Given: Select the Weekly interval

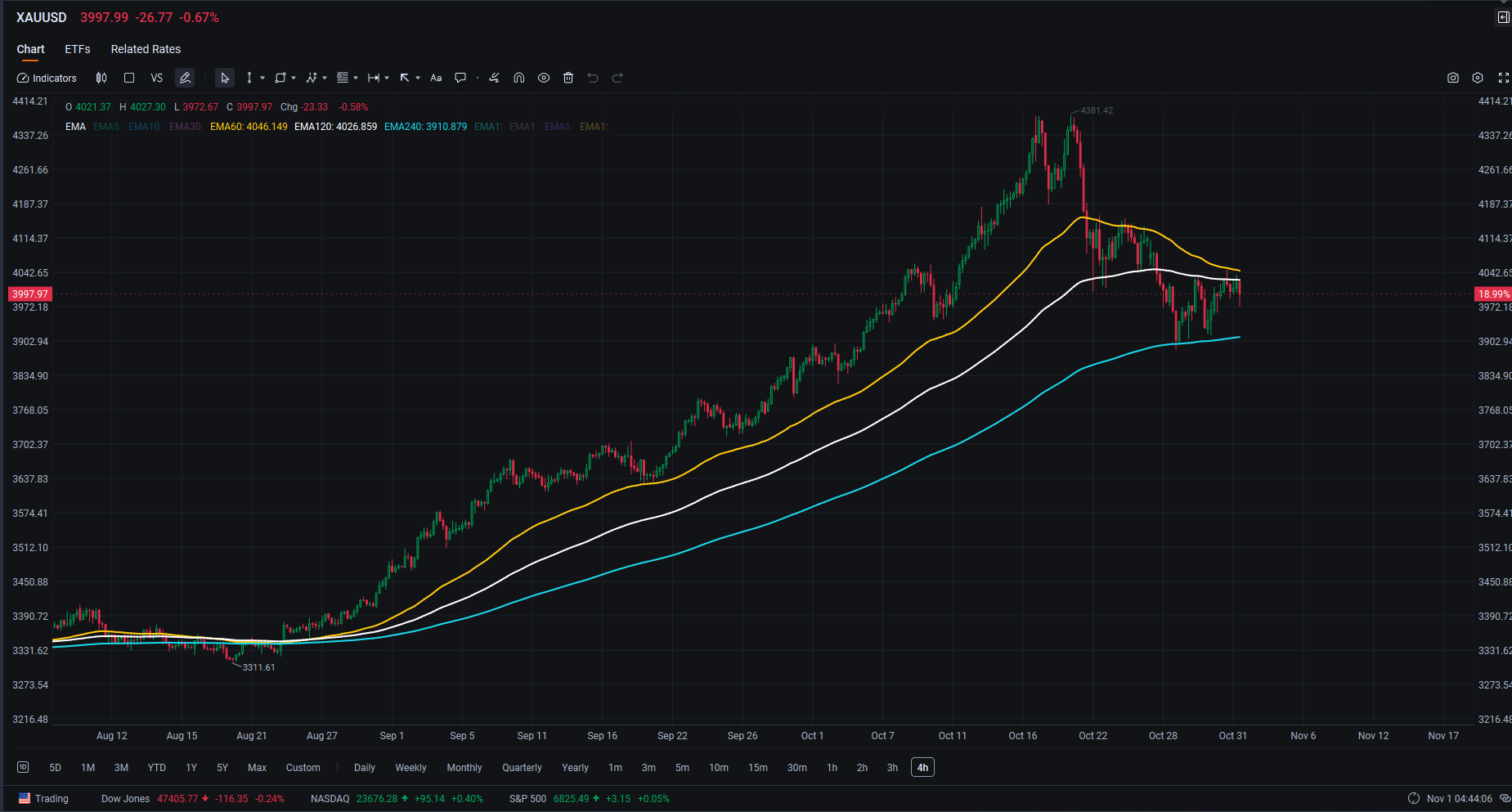Looking at the screenshot, I should (x=411, y=768).
